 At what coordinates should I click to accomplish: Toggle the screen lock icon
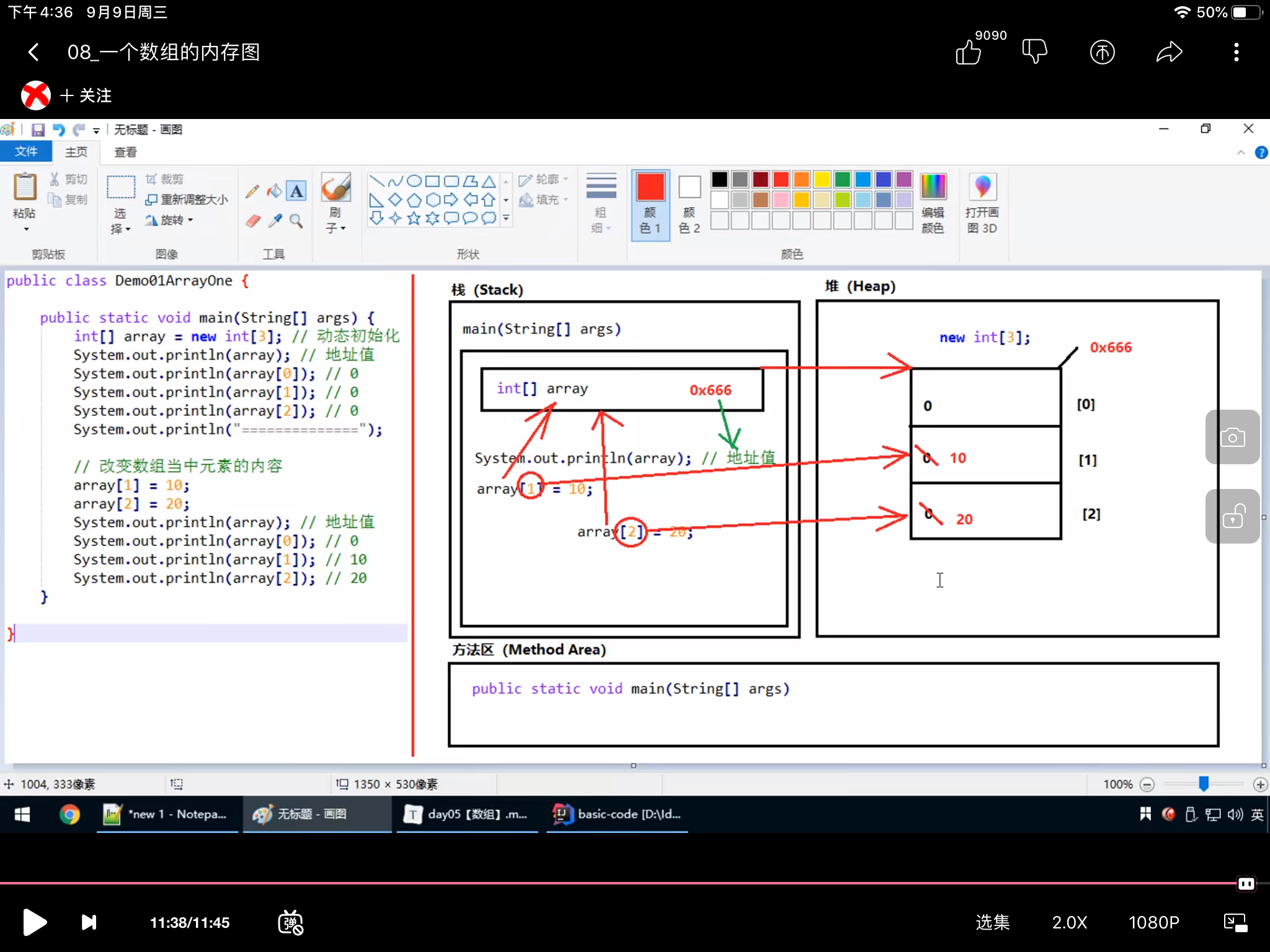(x=1232, y=516)
